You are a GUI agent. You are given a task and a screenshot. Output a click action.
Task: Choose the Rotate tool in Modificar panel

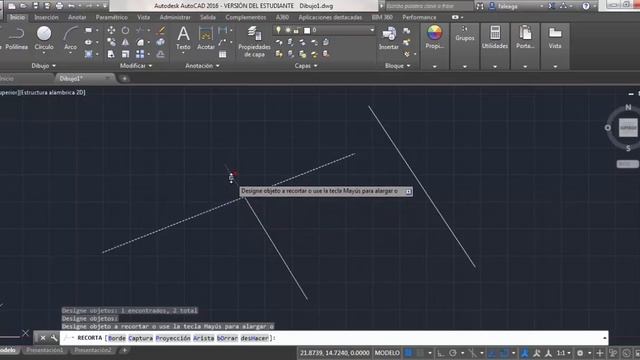point(125,30)
